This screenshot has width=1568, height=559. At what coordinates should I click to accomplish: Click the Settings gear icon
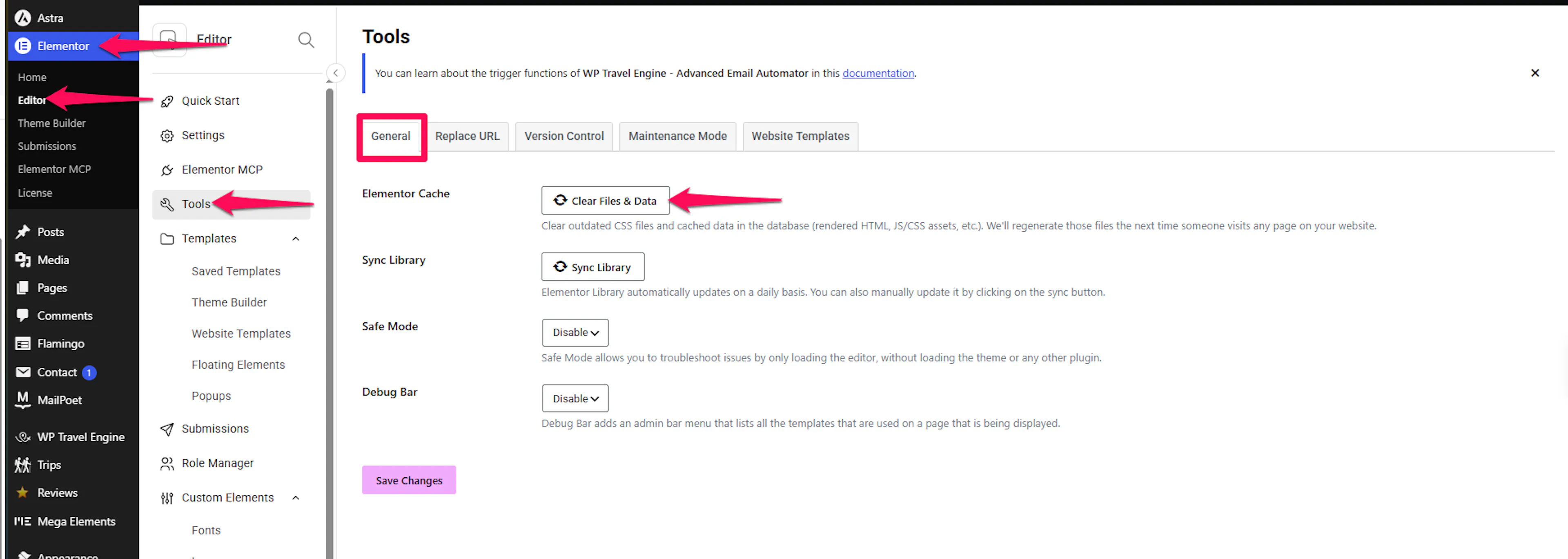coord(167,136)
